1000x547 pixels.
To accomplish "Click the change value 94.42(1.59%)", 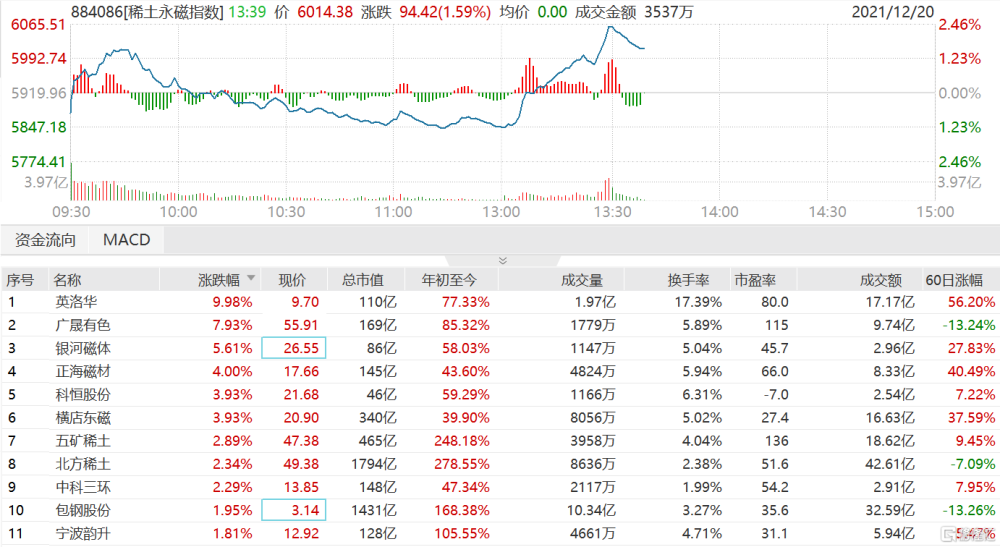I will pyautogui.click(x=445, y=12).
